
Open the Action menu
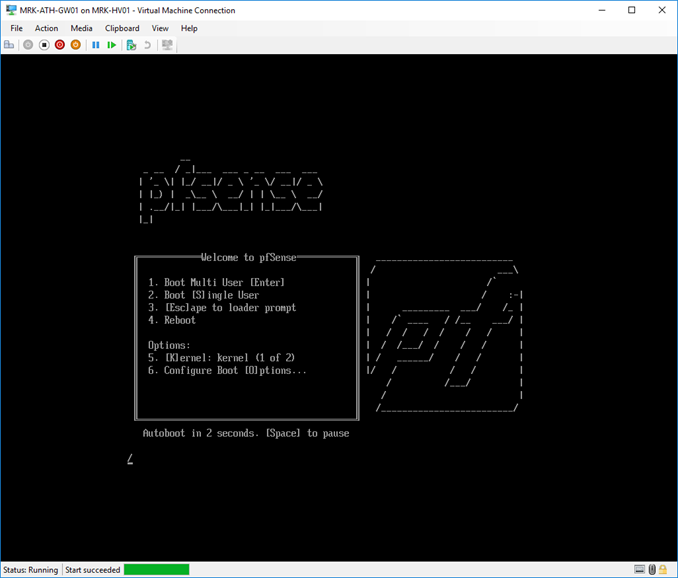point(46,28)
